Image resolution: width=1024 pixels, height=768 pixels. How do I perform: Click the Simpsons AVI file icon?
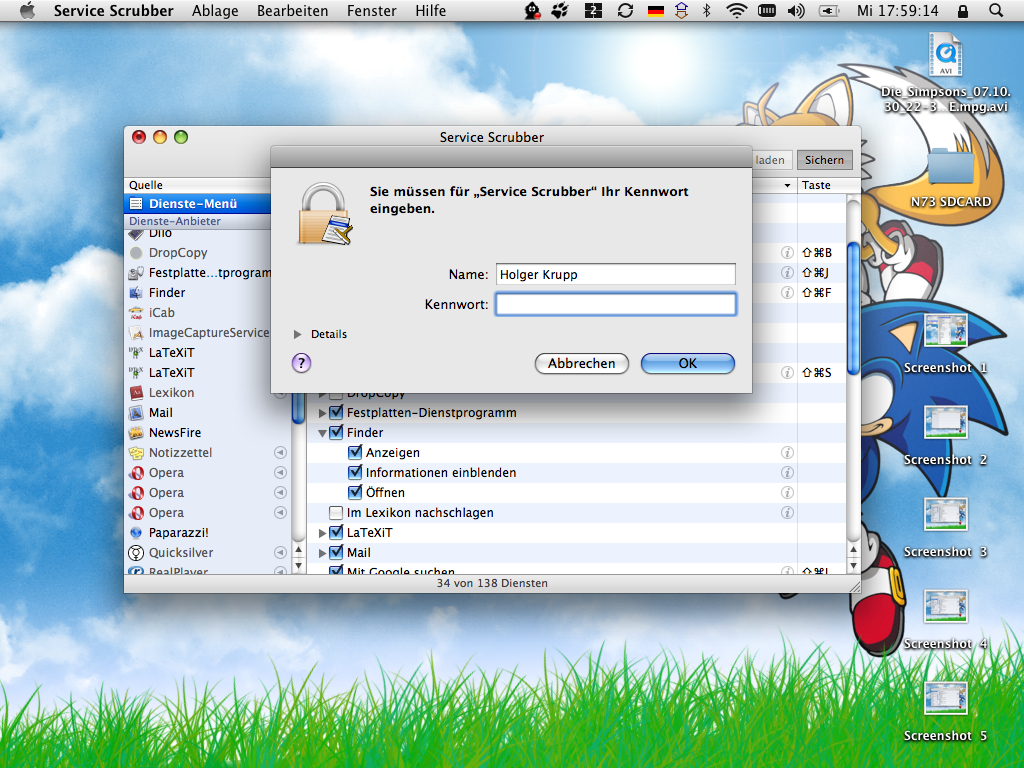click(x=946, y=55)
